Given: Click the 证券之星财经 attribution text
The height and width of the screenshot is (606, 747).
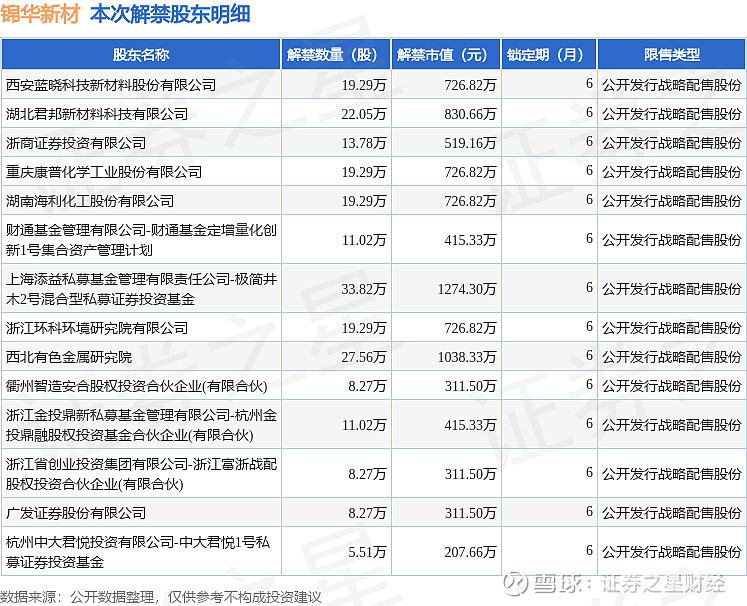Looking at the screenshot, I should [x=663, y=584].
